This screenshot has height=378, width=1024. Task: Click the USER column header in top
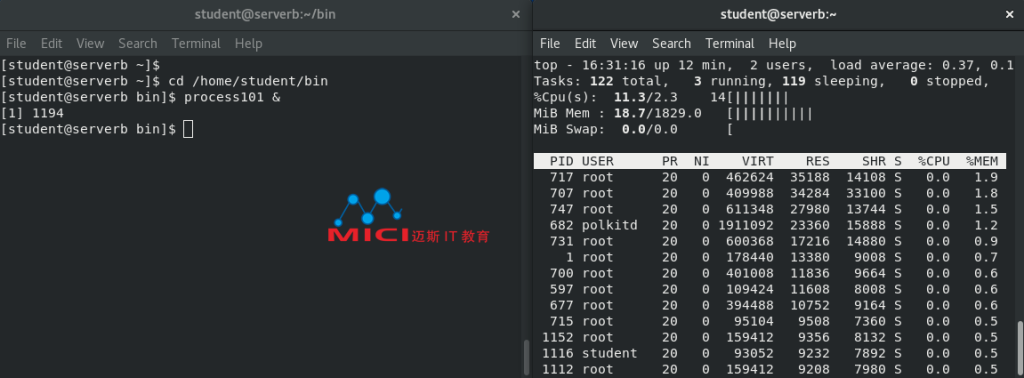[x=598, y=161]
